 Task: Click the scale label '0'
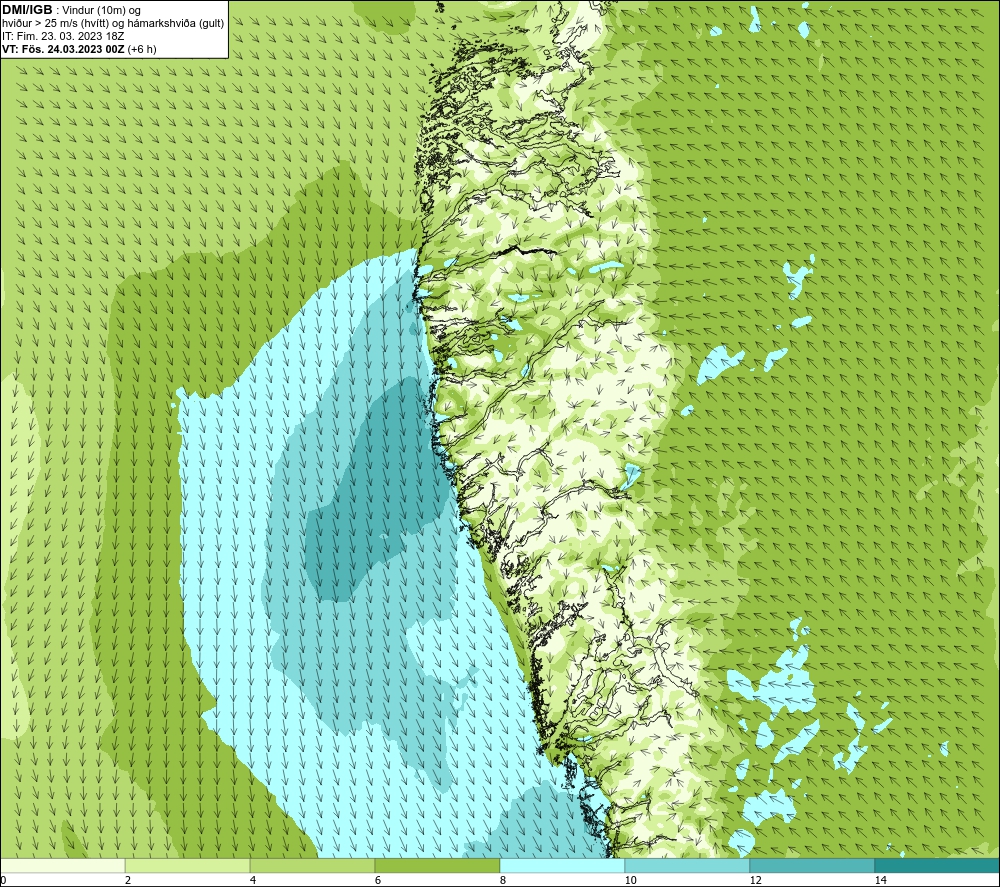[x=3, y=880]
